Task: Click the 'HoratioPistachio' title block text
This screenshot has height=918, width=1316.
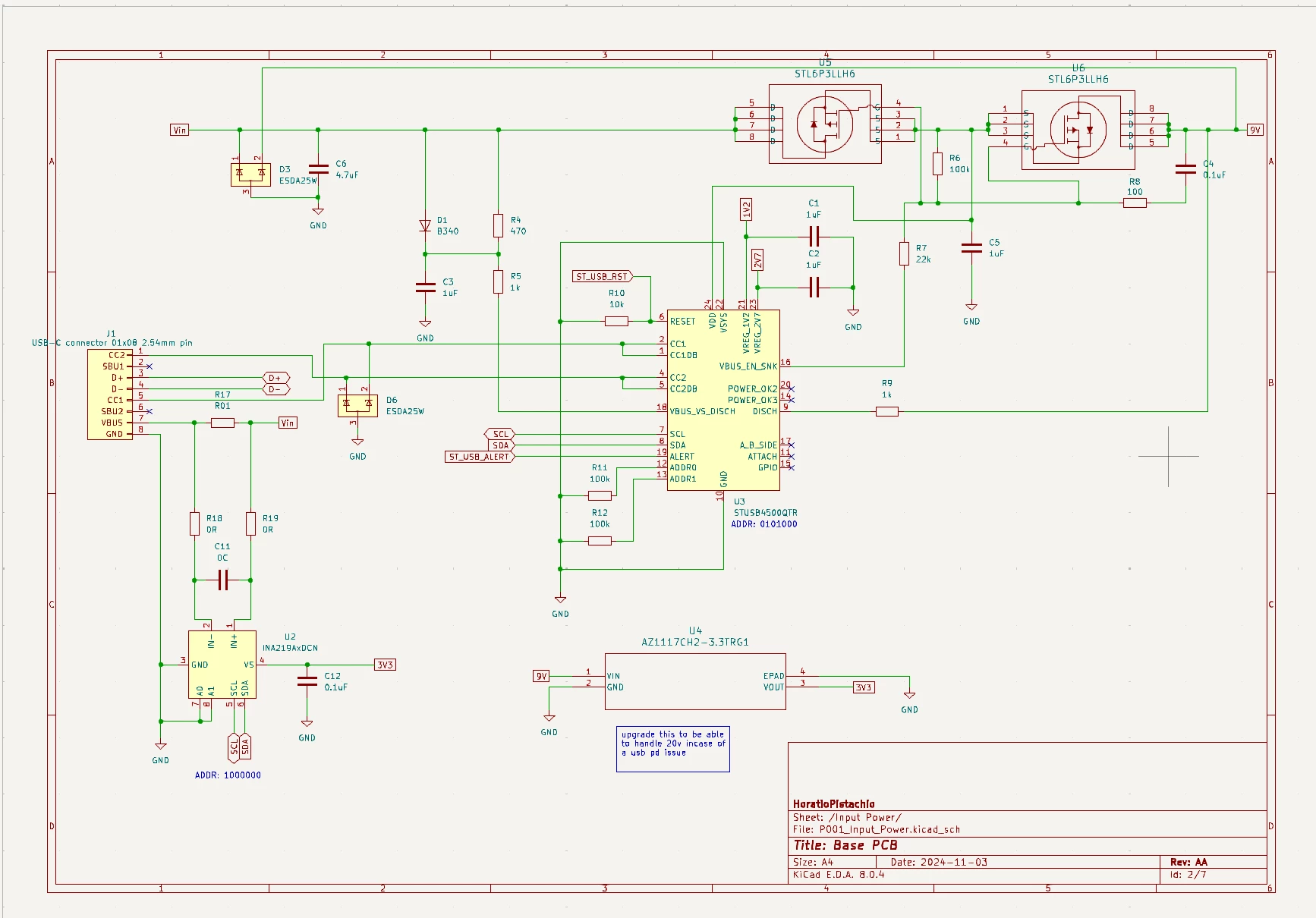Action: coord(833,804)
